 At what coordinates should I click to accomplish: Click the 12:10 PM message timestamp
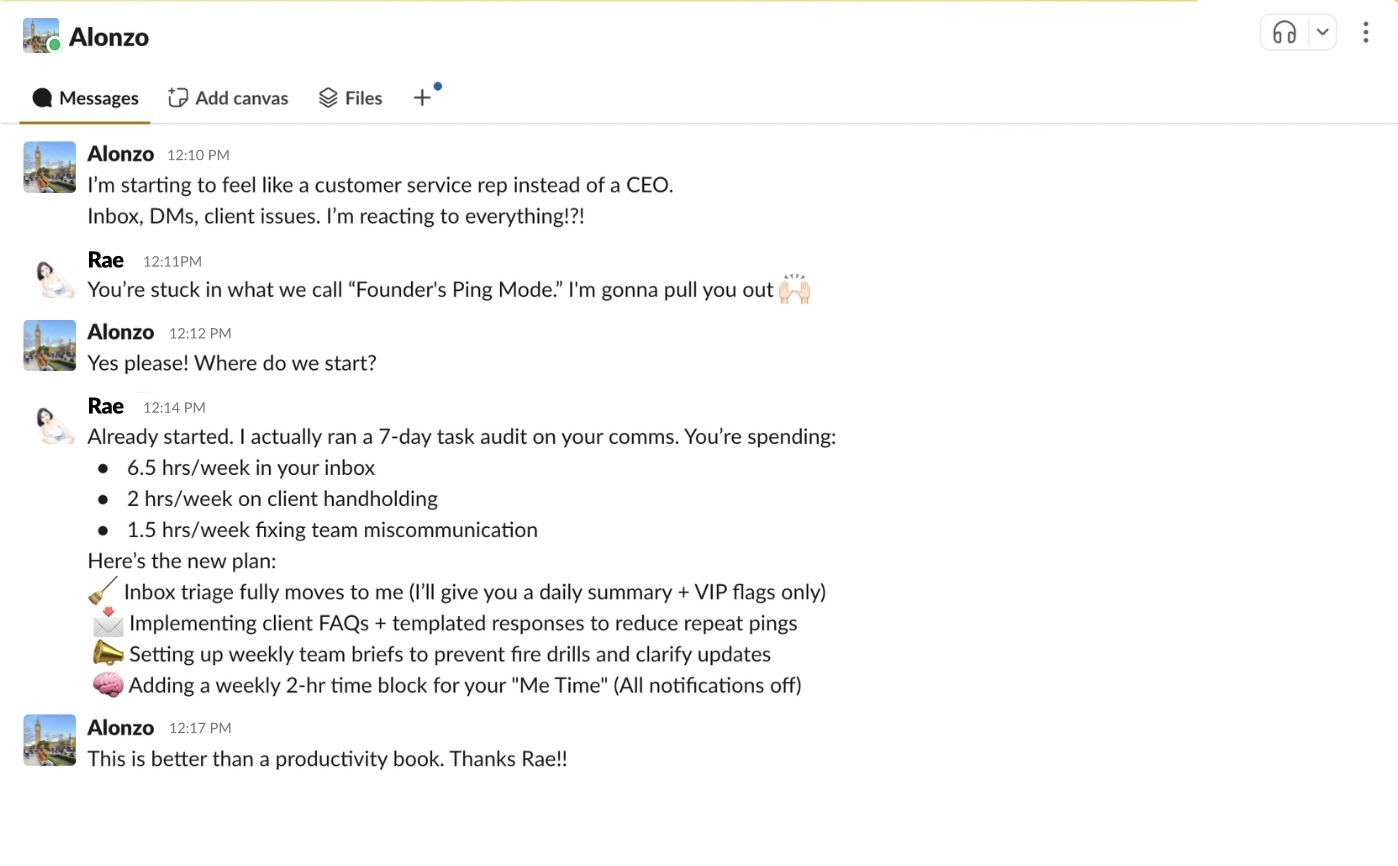198,155
